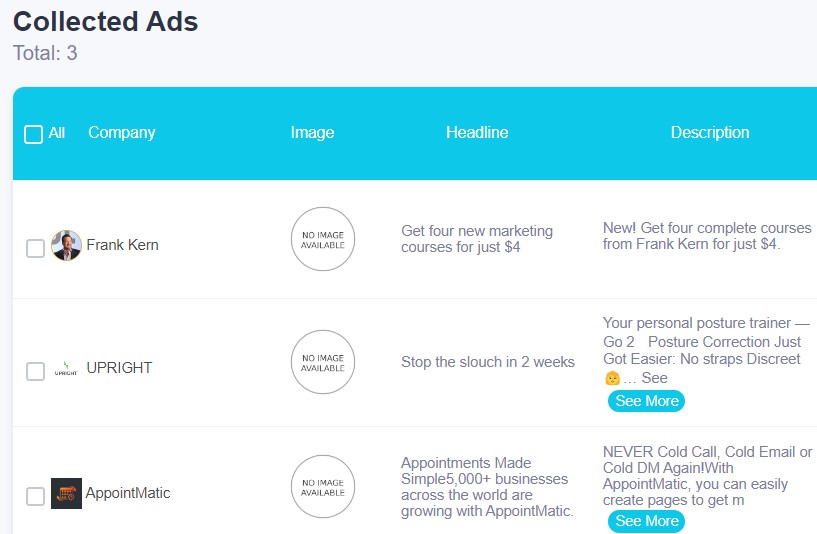Click headline 'Appointments Made Simple5,000+ businesses'
Viewport: 817px width, 534px height.
(x=487, y=487)
